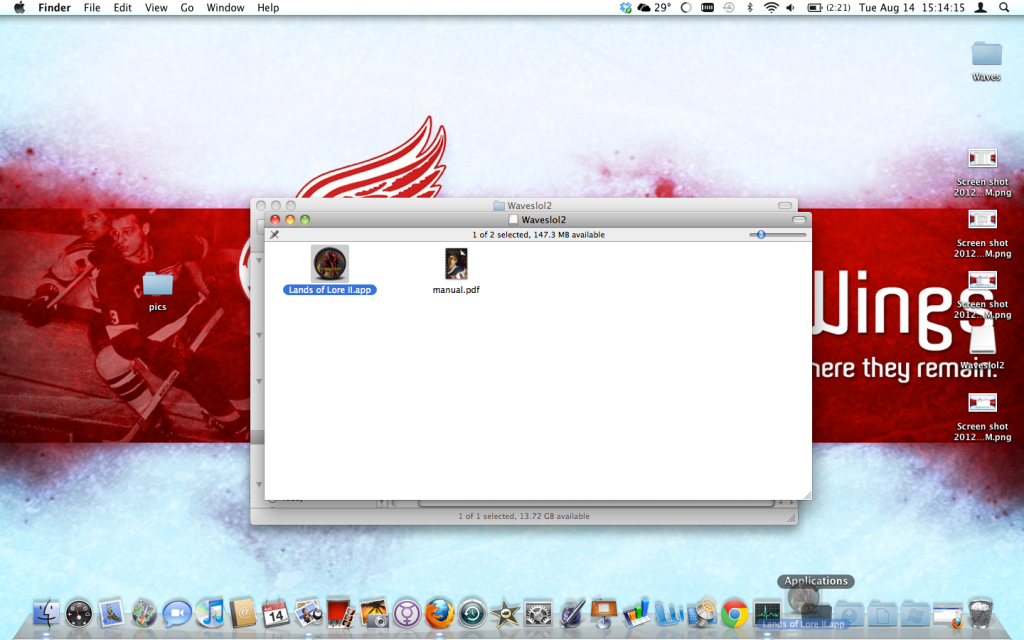Image resolution: width=1024 pixels, height=640 pixels.
Task: Launch the pen and globe app in the Dock
Action: (x=571, y=614)
